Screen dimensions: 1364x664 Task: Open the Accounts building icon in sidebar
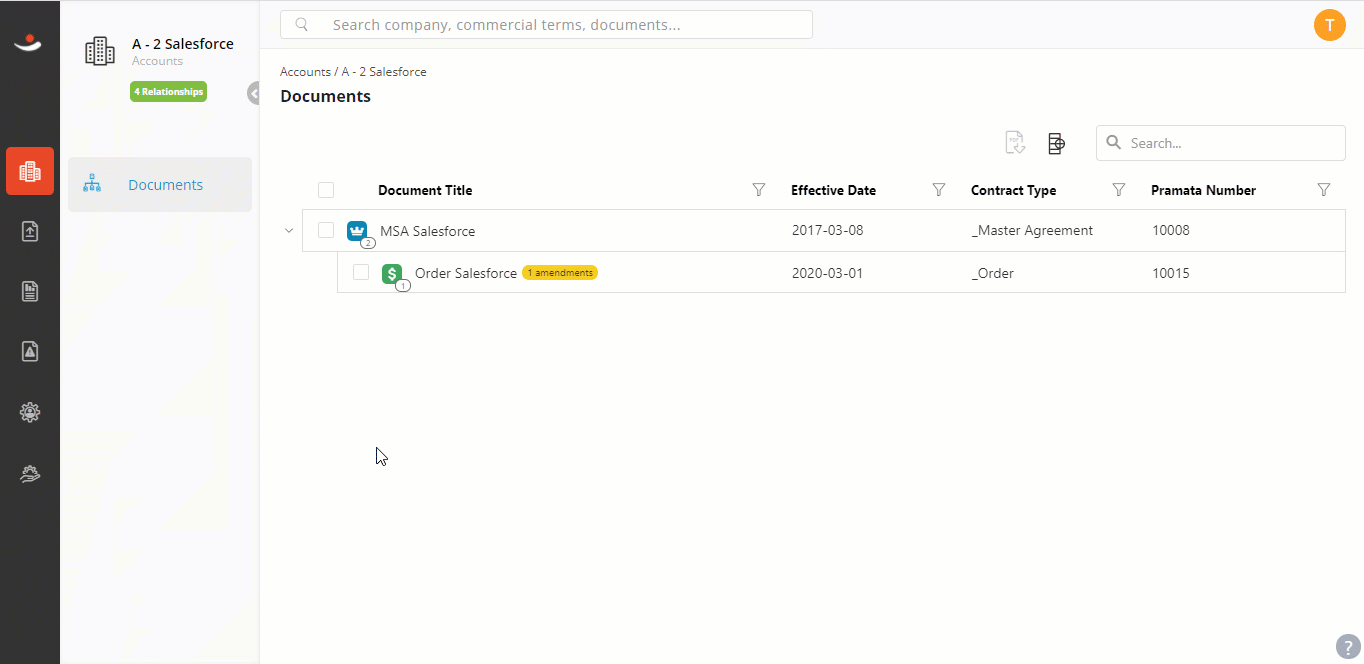pyautogui.click(x=30, y=171)
